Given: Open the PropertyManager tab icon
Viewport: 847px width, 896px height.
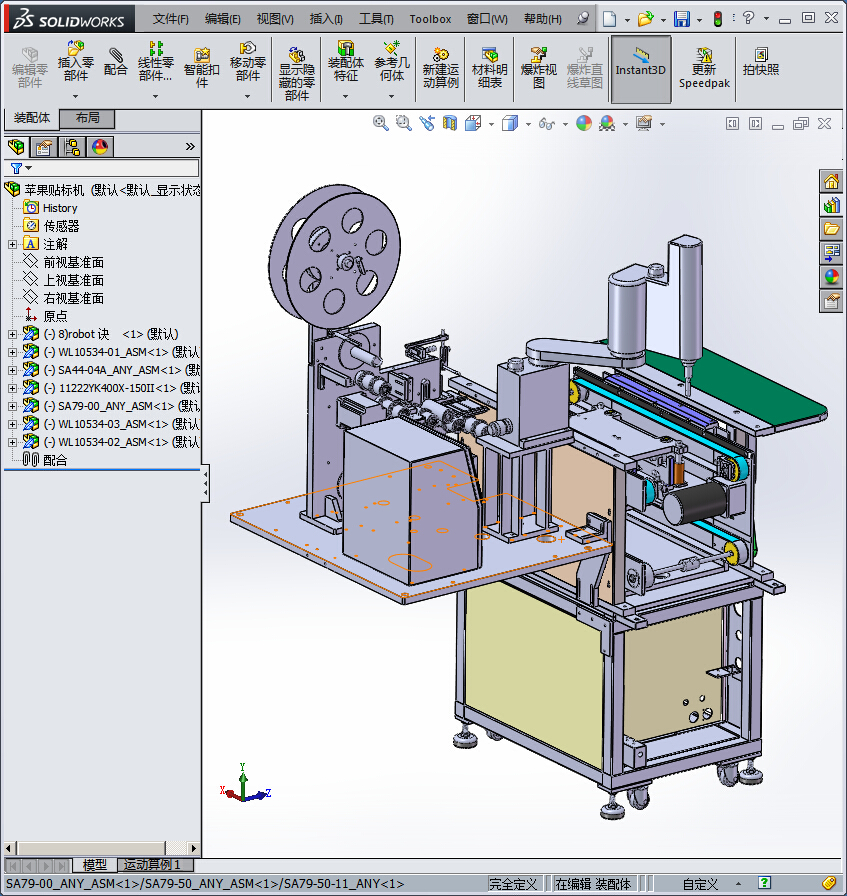Looking at the screenshot, I should point(44,147).
